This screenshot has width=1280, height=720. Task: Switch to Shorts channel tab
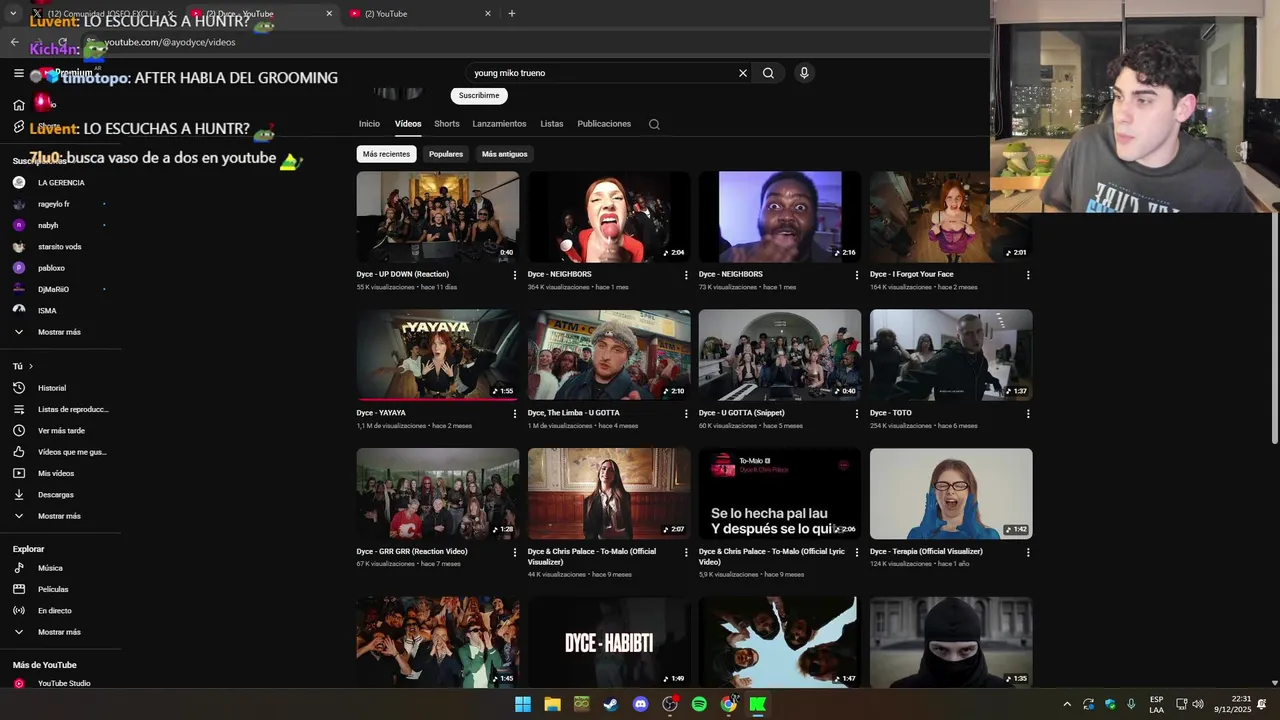(447, 124)
